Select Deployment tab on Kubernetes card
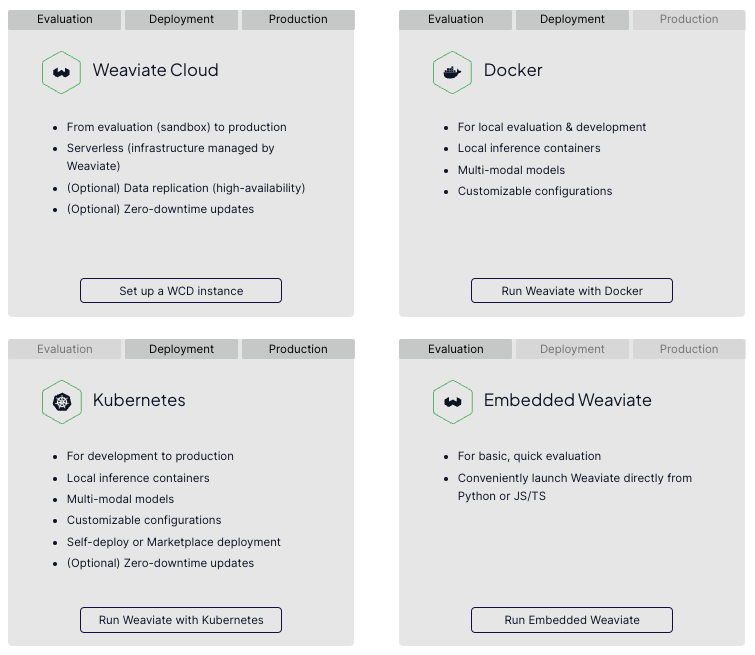Image resolution: width=755 pixels, height=655 pixels. [x=181, y=349]
